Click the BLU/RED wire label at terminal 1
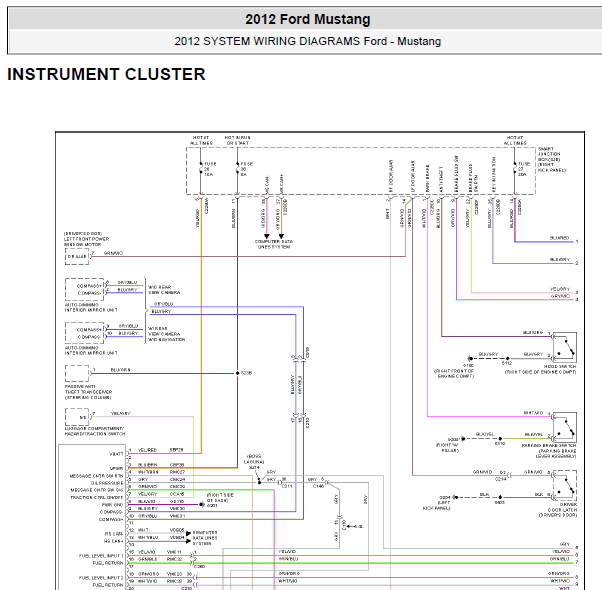This screenshot has height=590, width=602. pos(559,238)
